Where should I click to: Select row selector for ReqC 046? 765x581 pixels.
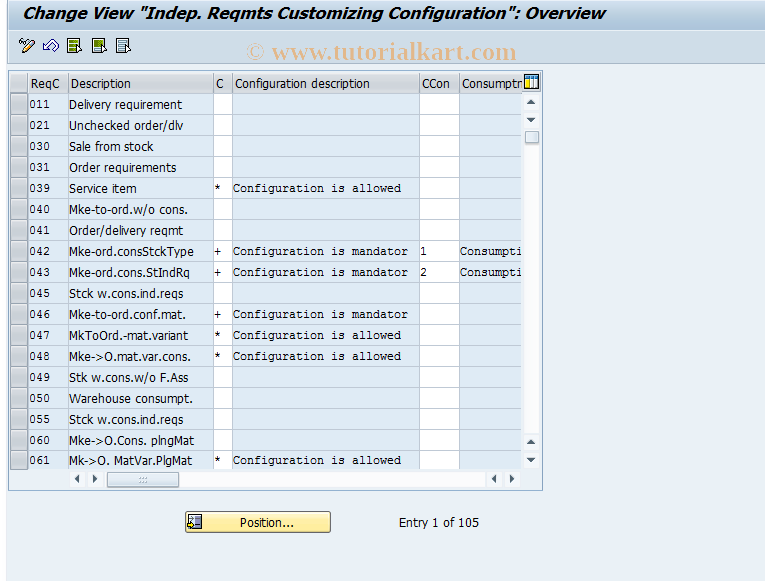point(19,314)
